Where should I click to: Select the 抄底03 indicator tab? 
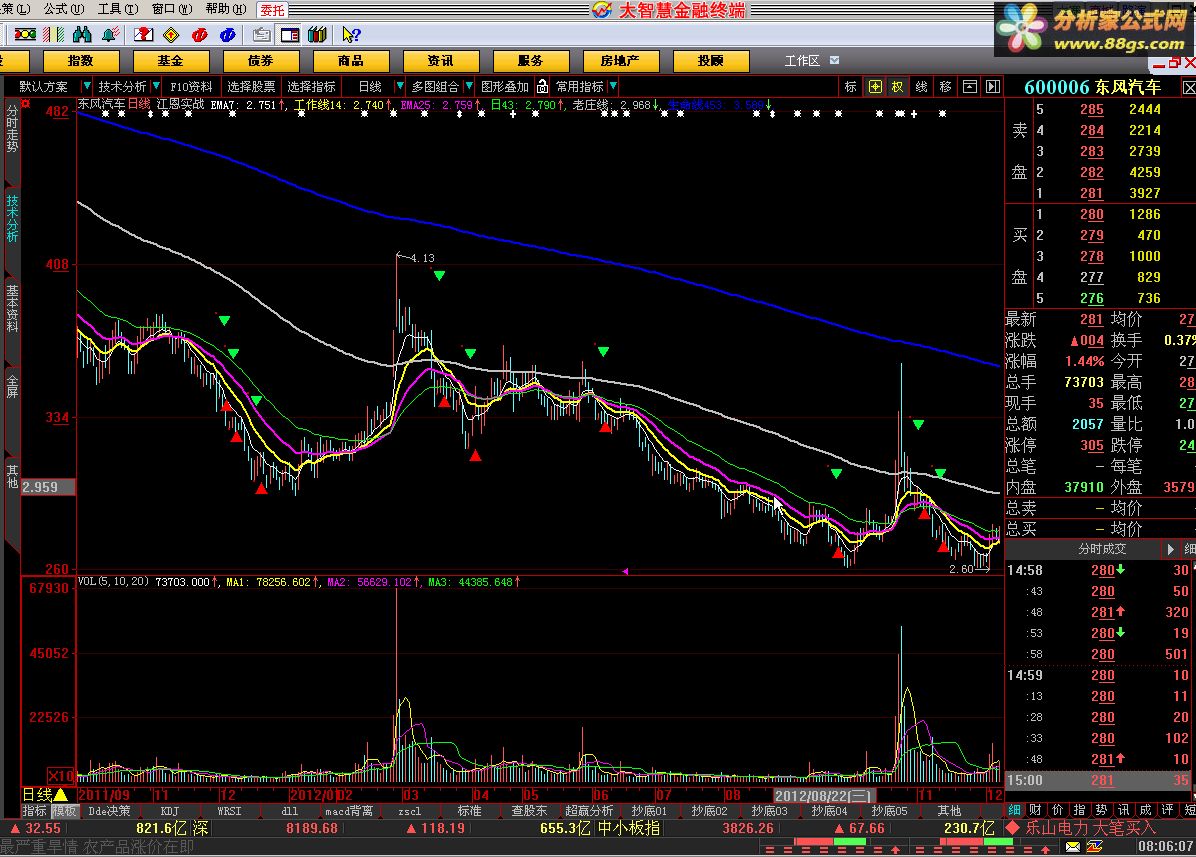coord(769,811)
